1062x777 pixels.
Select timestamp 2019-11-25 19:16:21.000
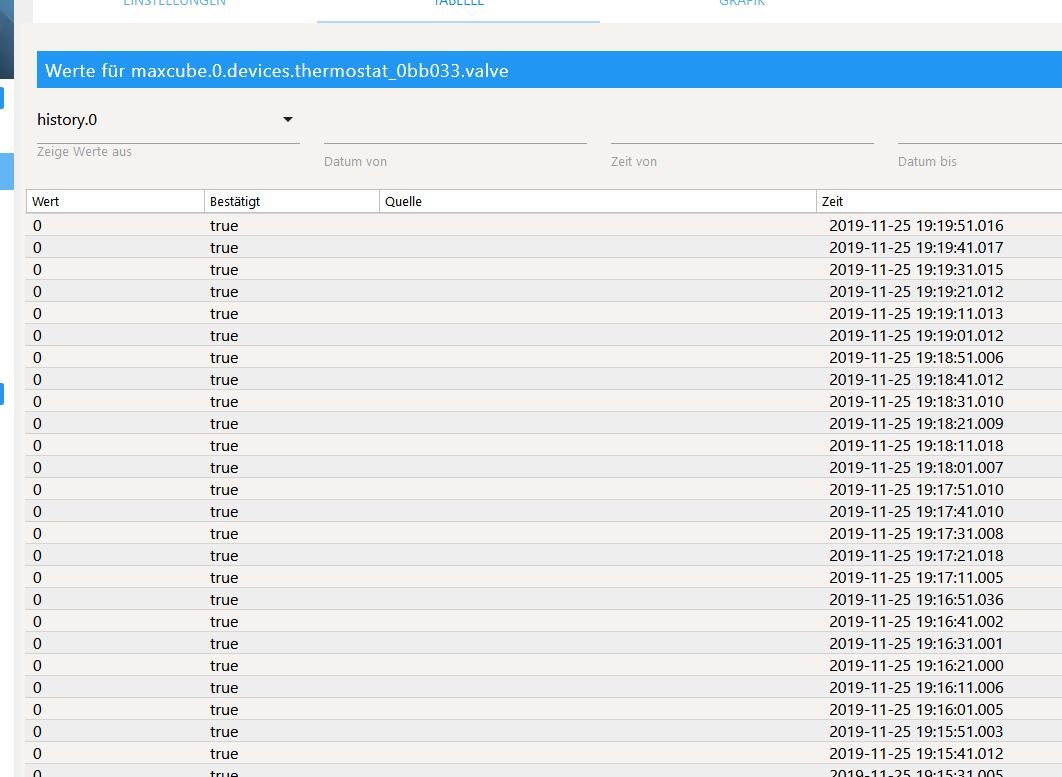(916, 666)
